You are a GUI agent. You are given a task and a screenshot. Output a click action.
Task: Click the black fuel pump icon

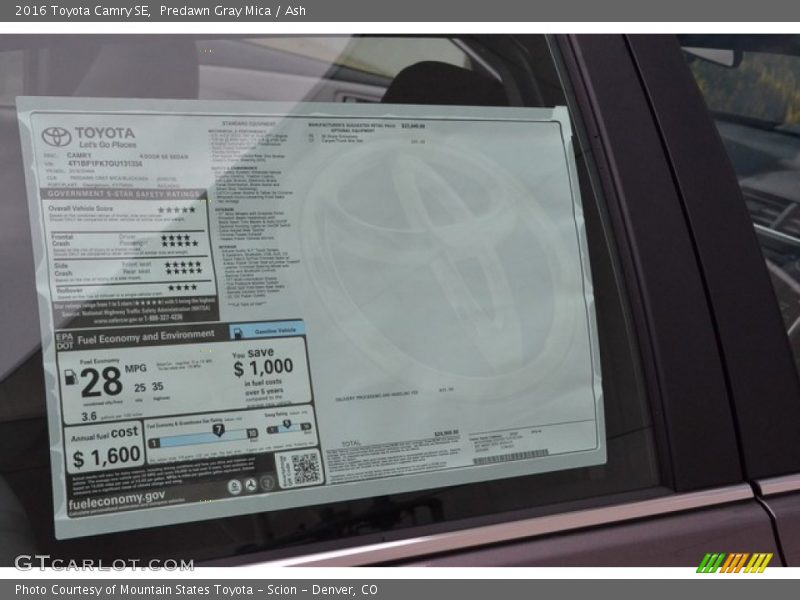[72, 376]
